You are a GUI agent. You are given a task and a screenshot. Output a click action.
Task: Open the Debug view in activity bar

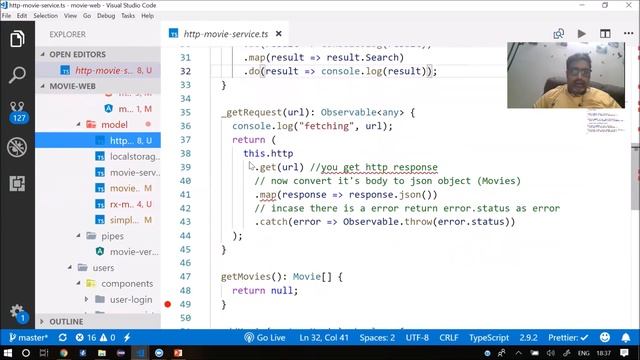tap(17, 147)
